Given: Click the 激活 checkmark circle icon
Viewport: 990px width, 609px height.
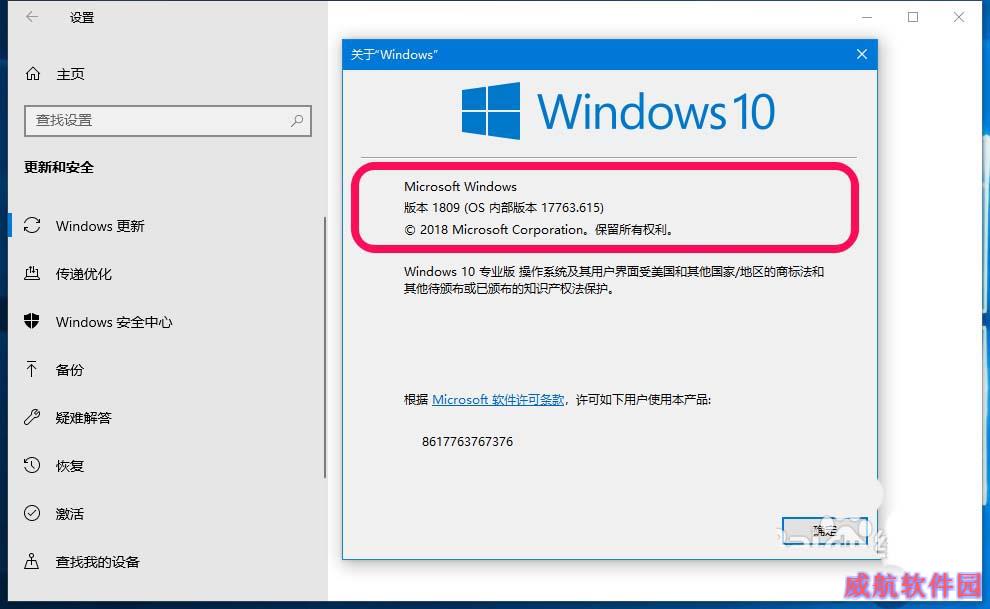Looking at the screenshot, I should [32, 513].
